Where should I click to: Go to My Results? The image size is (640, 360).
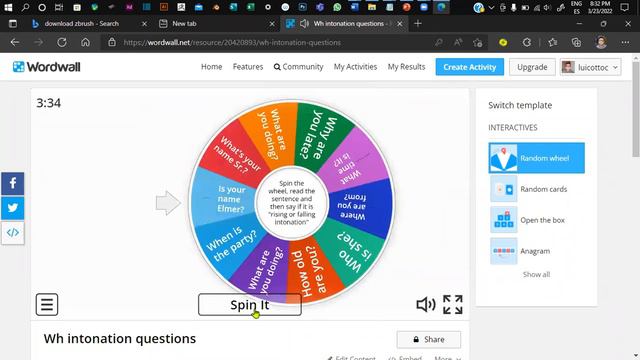(406, 67)
